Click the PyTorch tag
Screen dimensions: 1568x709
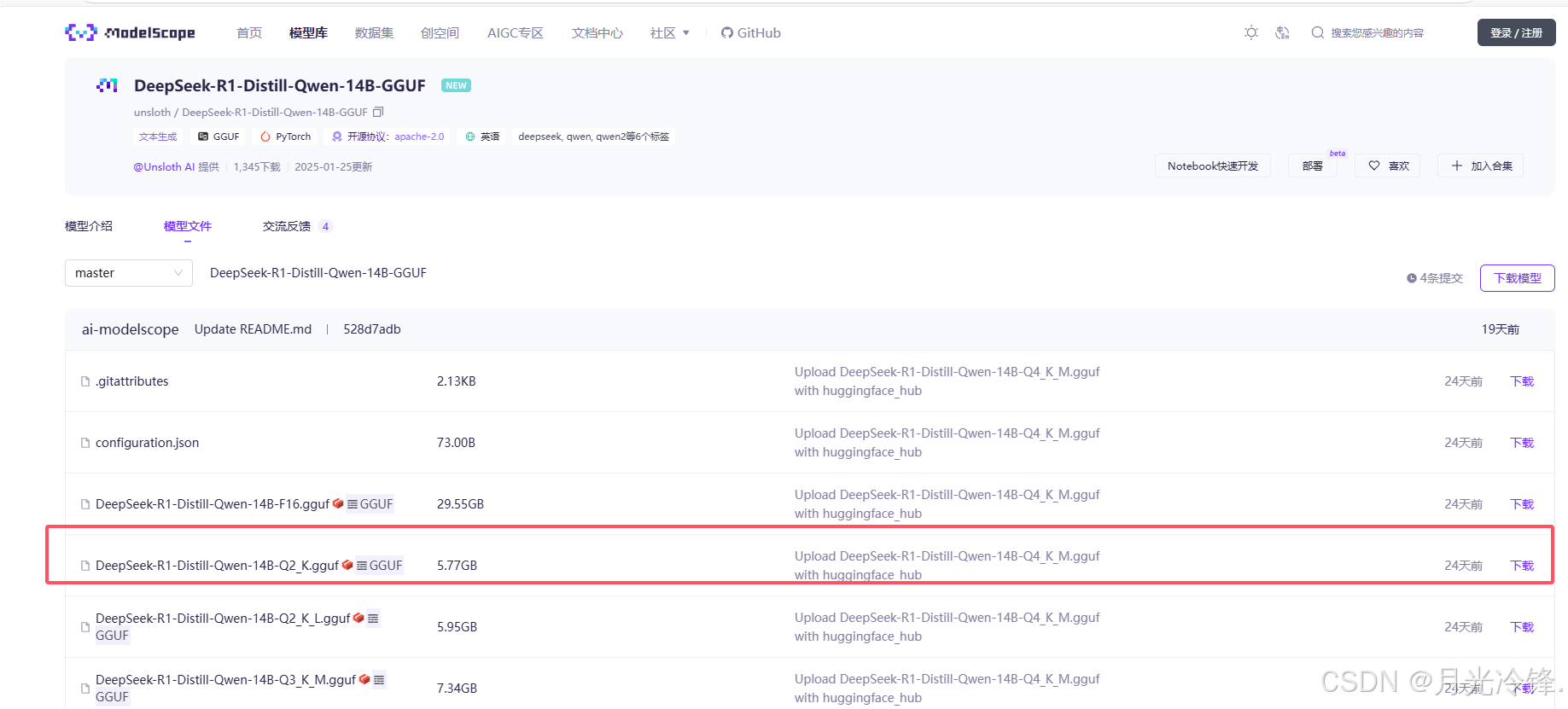[x=285, y=137]
